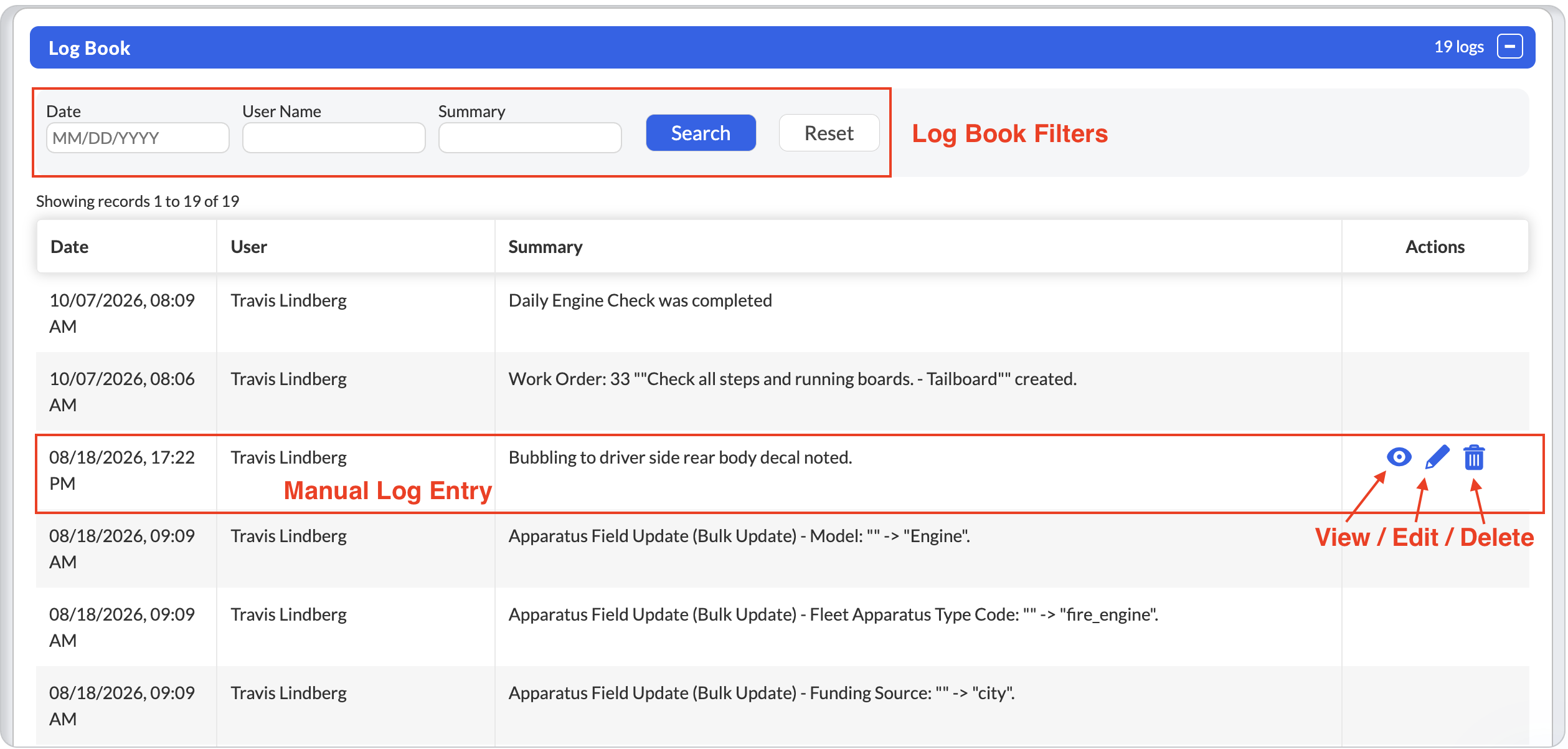
Task: Click the Search button
Action: [x=701, y=133]
